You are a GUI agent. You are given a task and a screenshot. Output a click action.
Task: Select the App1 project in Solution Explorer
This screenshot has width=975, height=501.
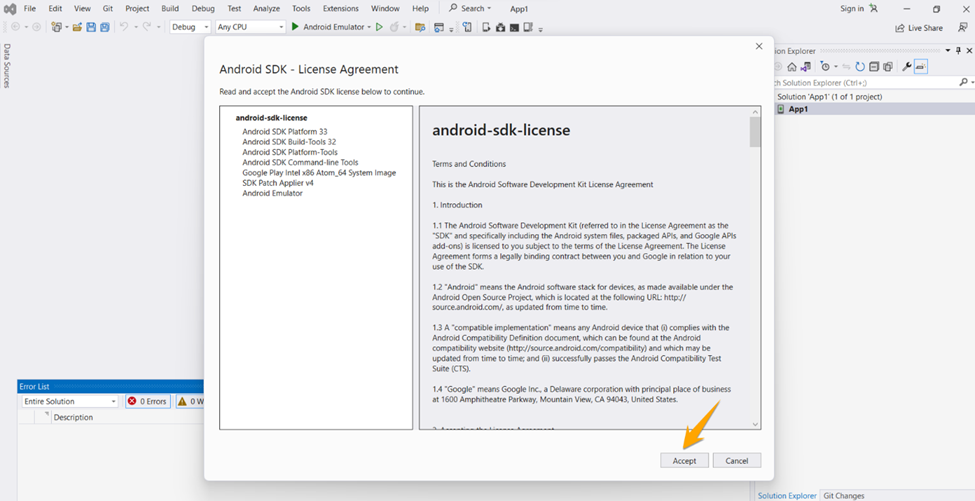point(798,109)
